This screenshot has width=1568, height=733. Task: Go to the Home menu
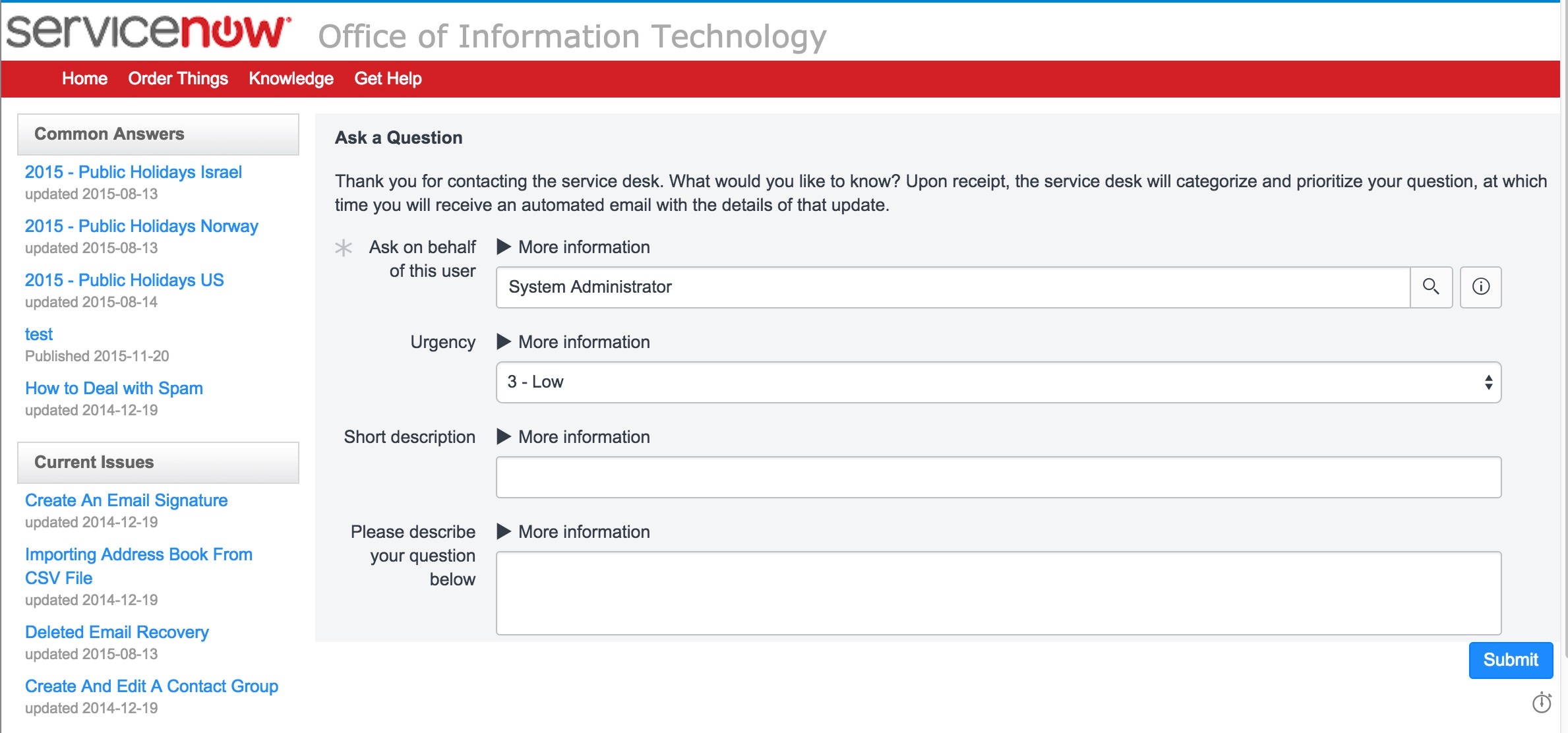tap(84, 78)
